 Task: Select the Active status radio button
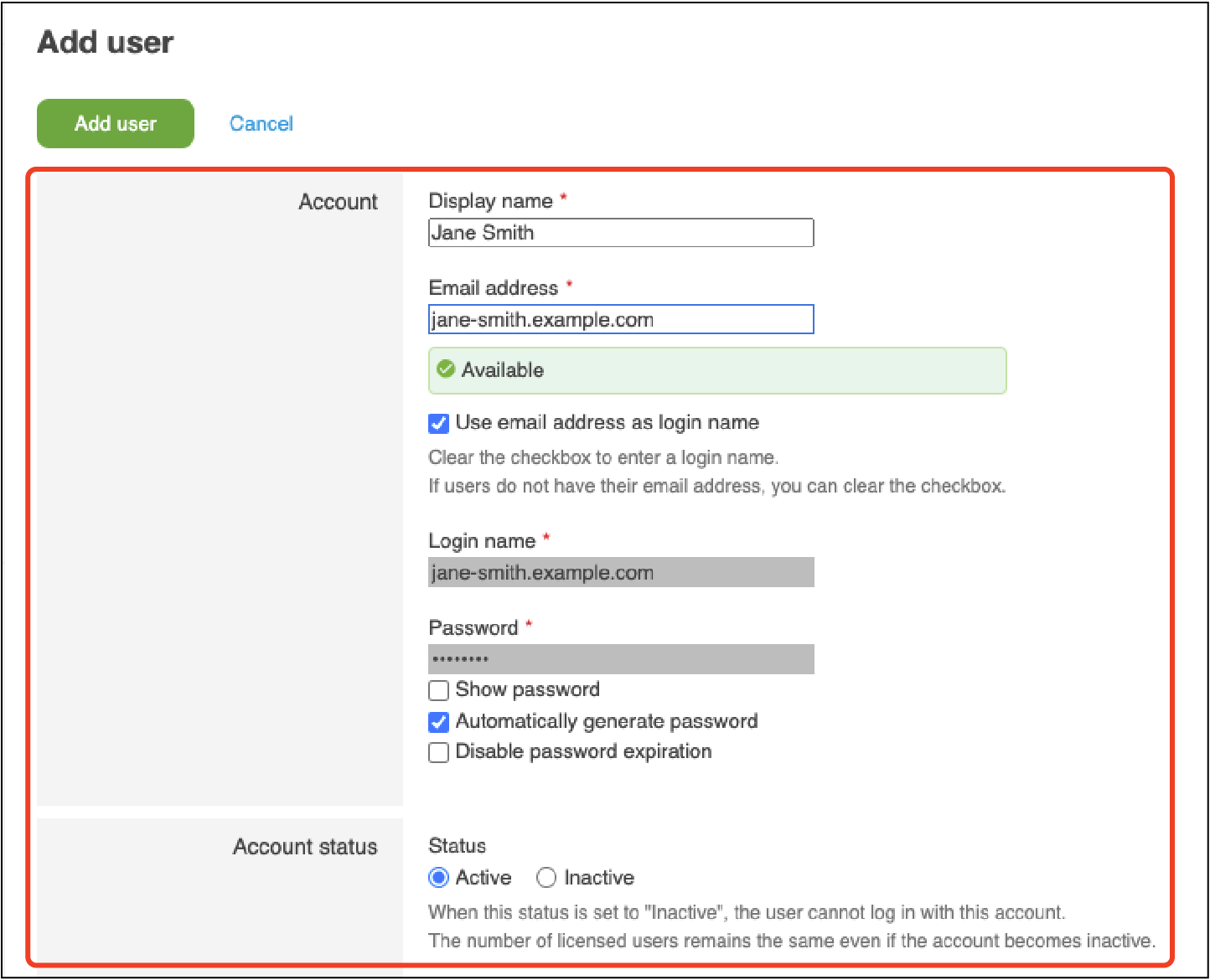click(x=438, y=878)
